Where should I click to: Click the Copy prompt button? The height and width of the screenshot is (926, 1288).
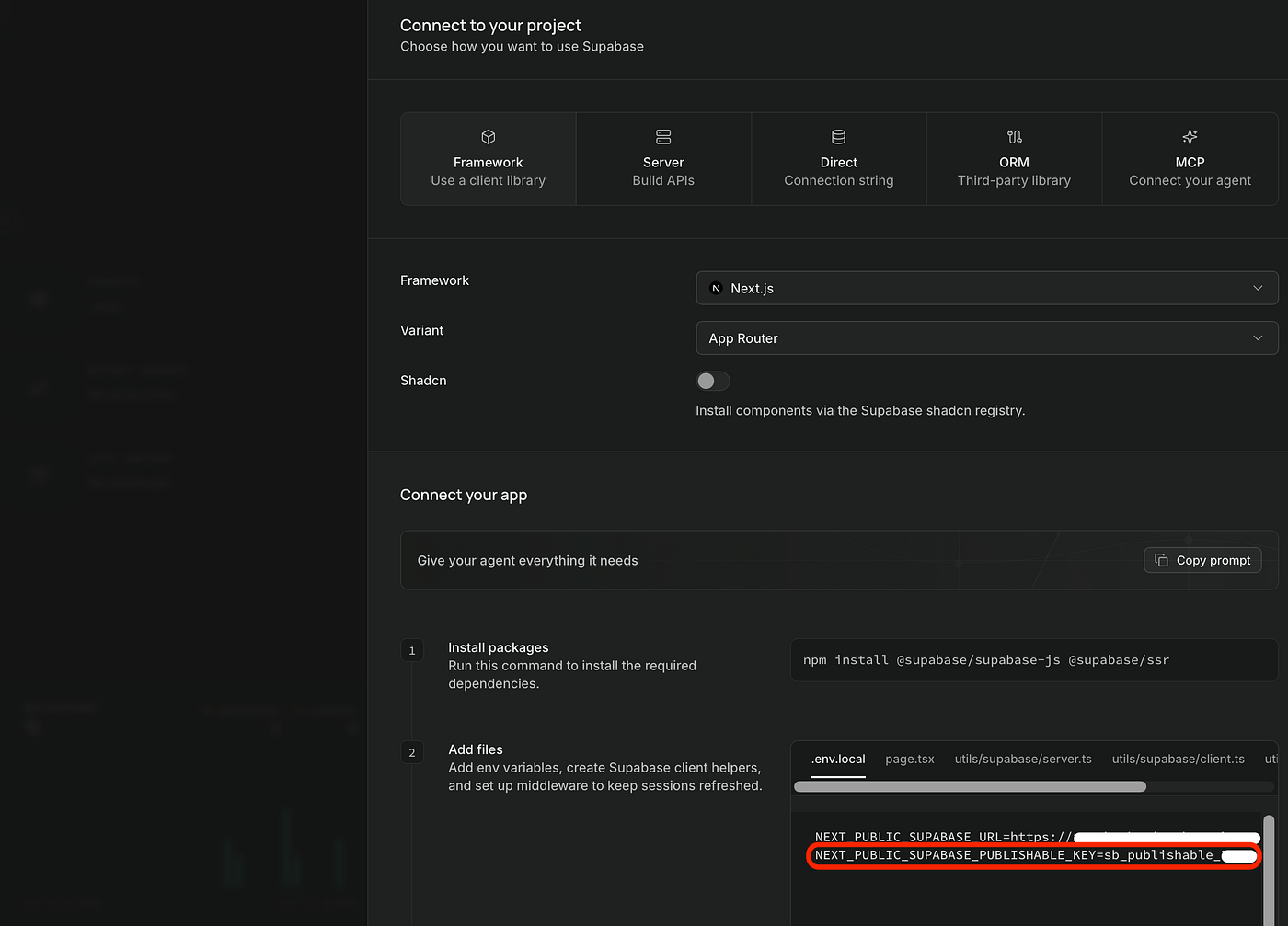click(x=1202, y=560)
